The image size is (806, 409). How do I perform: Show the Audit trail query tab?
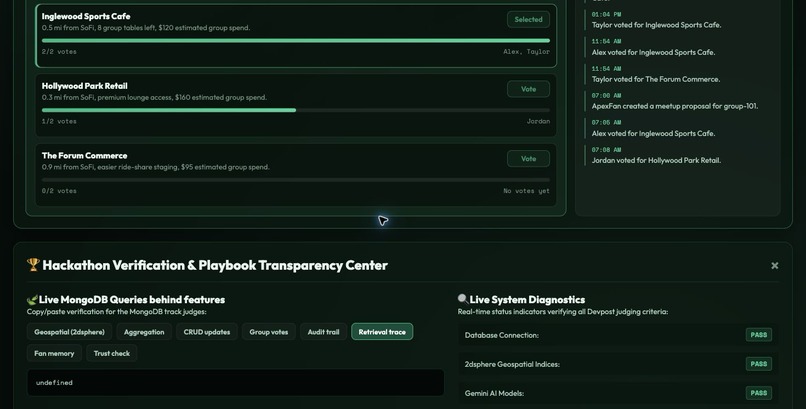[323, 332]
